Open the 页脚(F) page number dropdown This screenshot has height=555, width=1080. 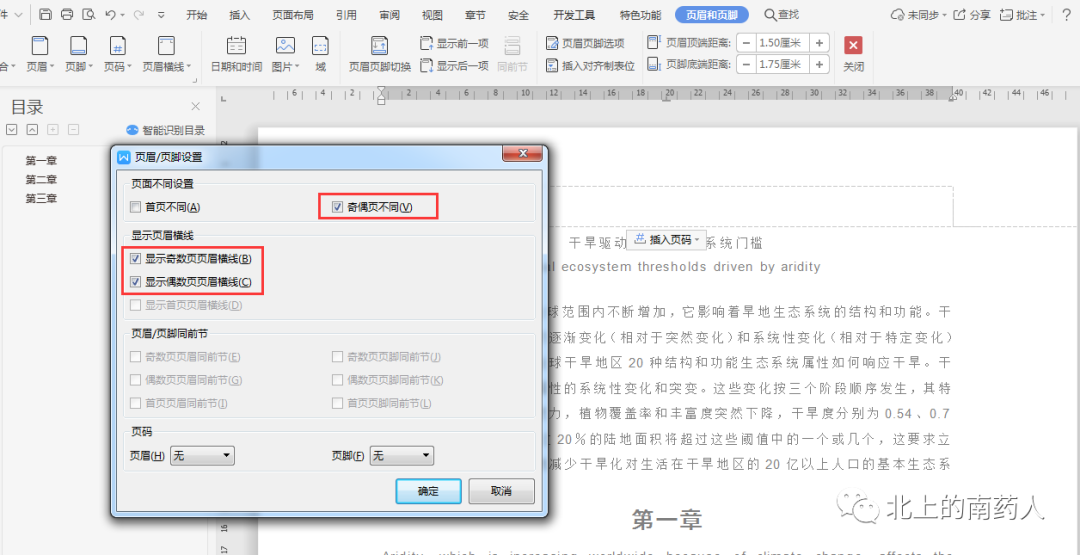(402, 456)
